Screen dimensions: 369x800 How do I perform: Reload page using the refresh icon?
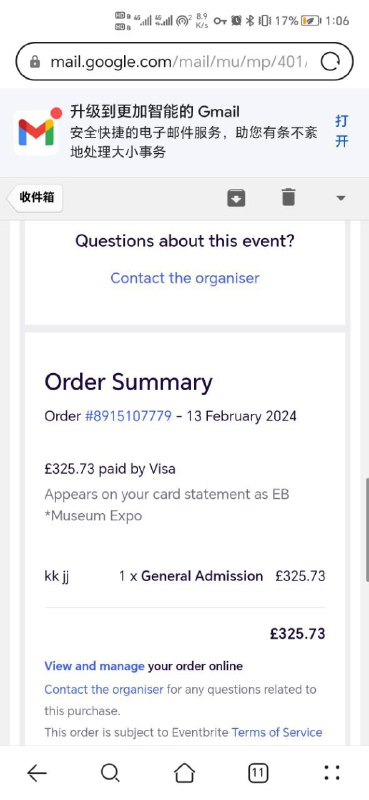330,62
